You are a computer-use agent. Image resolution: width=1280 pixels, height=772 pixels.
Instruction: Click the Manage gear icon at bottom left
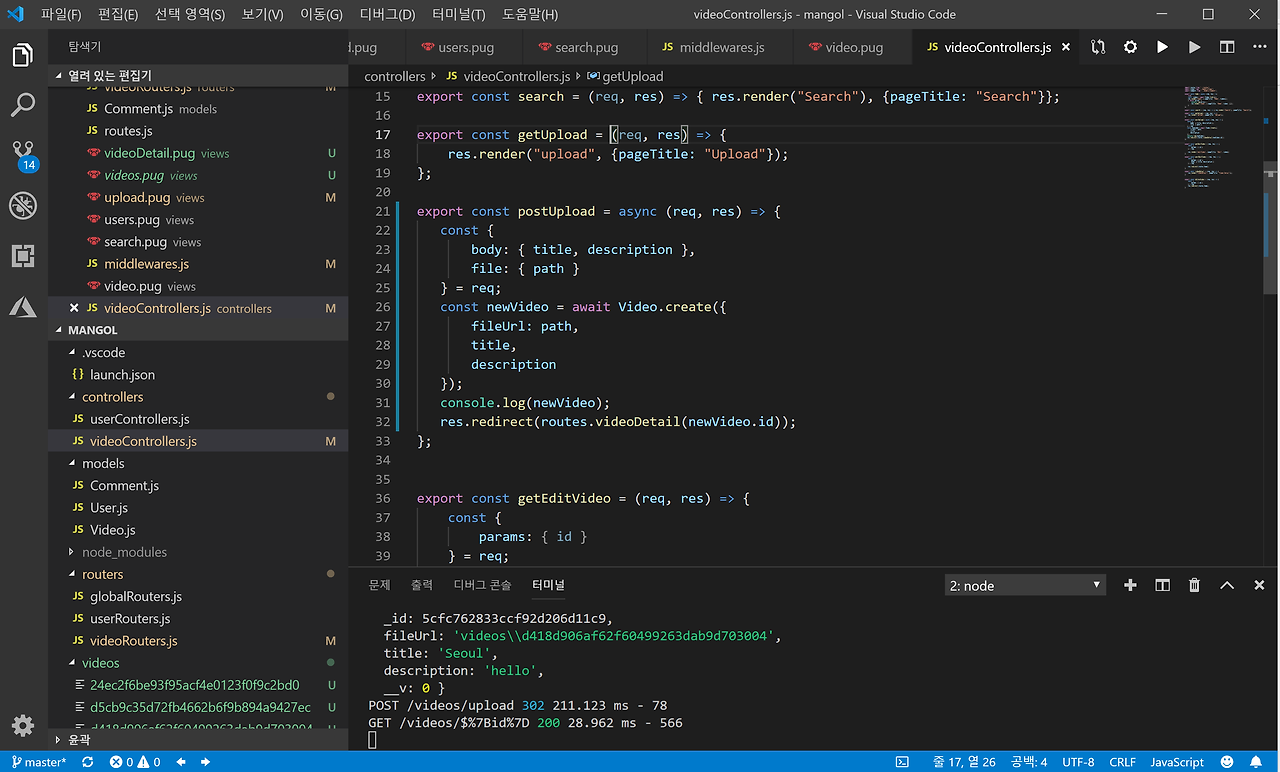coord(23,725)
